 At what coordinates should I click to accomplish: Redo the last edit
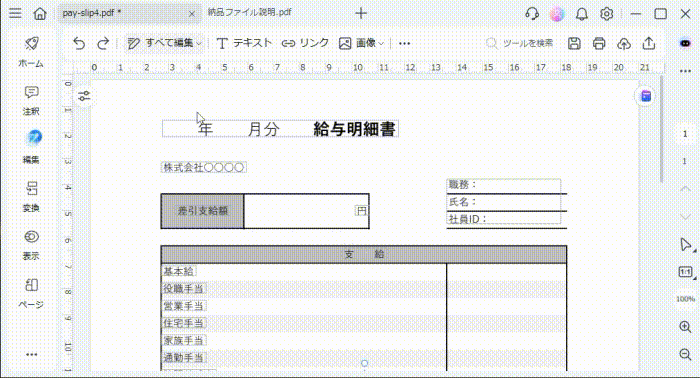(x=103, y=43)
